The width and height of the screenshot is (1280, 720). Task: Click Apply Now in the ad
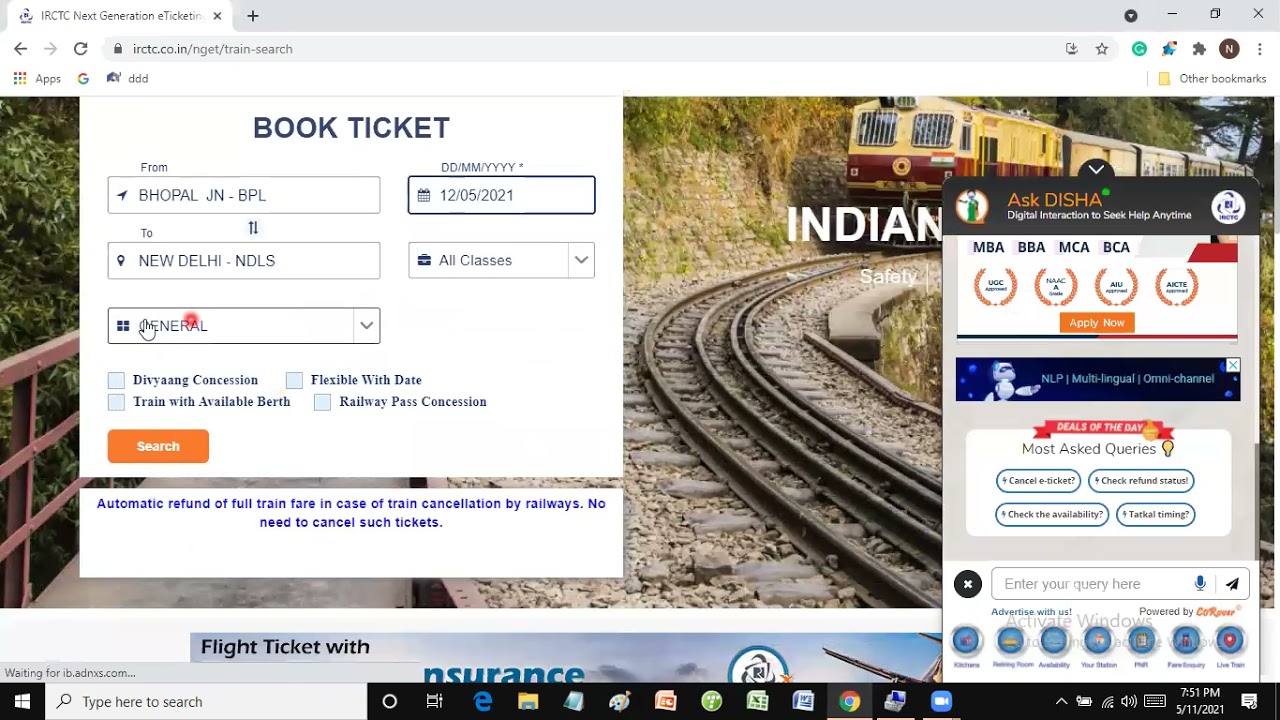(x=1097, y=323)
